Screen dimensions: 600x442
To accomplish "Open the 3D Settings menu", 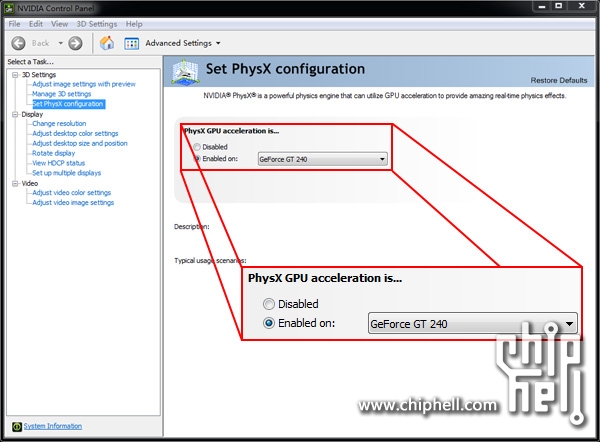I will 96,24.
